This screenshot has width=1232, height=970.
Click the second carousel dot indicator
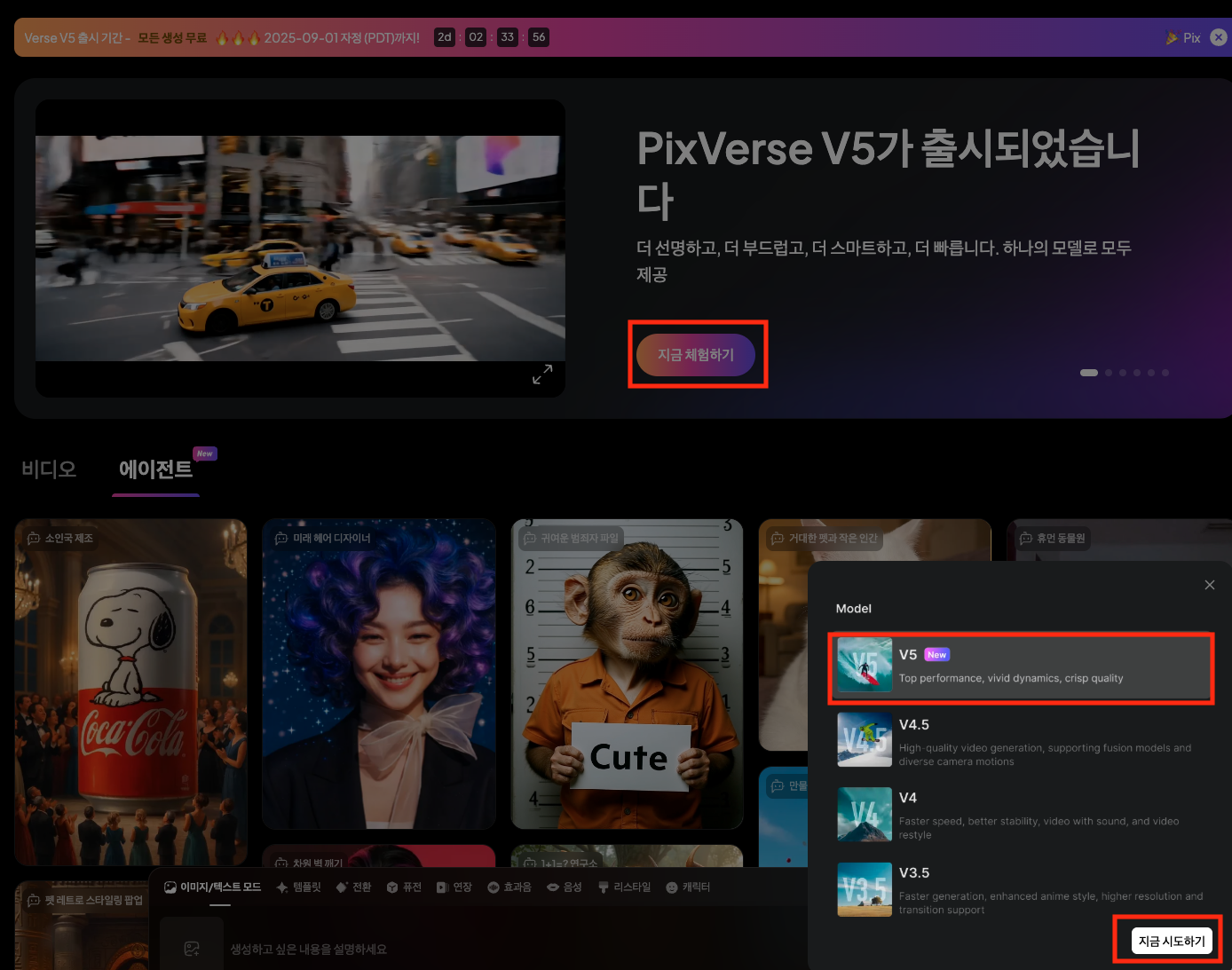tap(1108, 373)
